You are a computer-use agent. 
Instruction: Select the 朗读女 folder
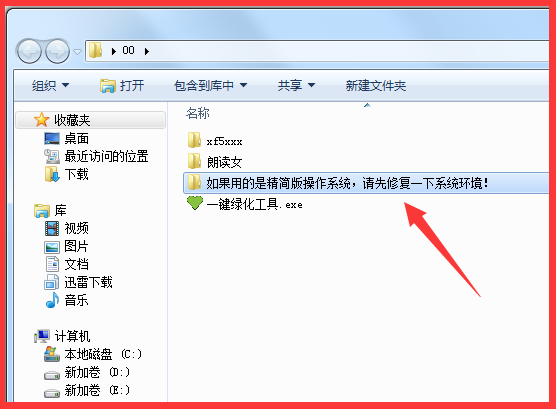(215, 162)
